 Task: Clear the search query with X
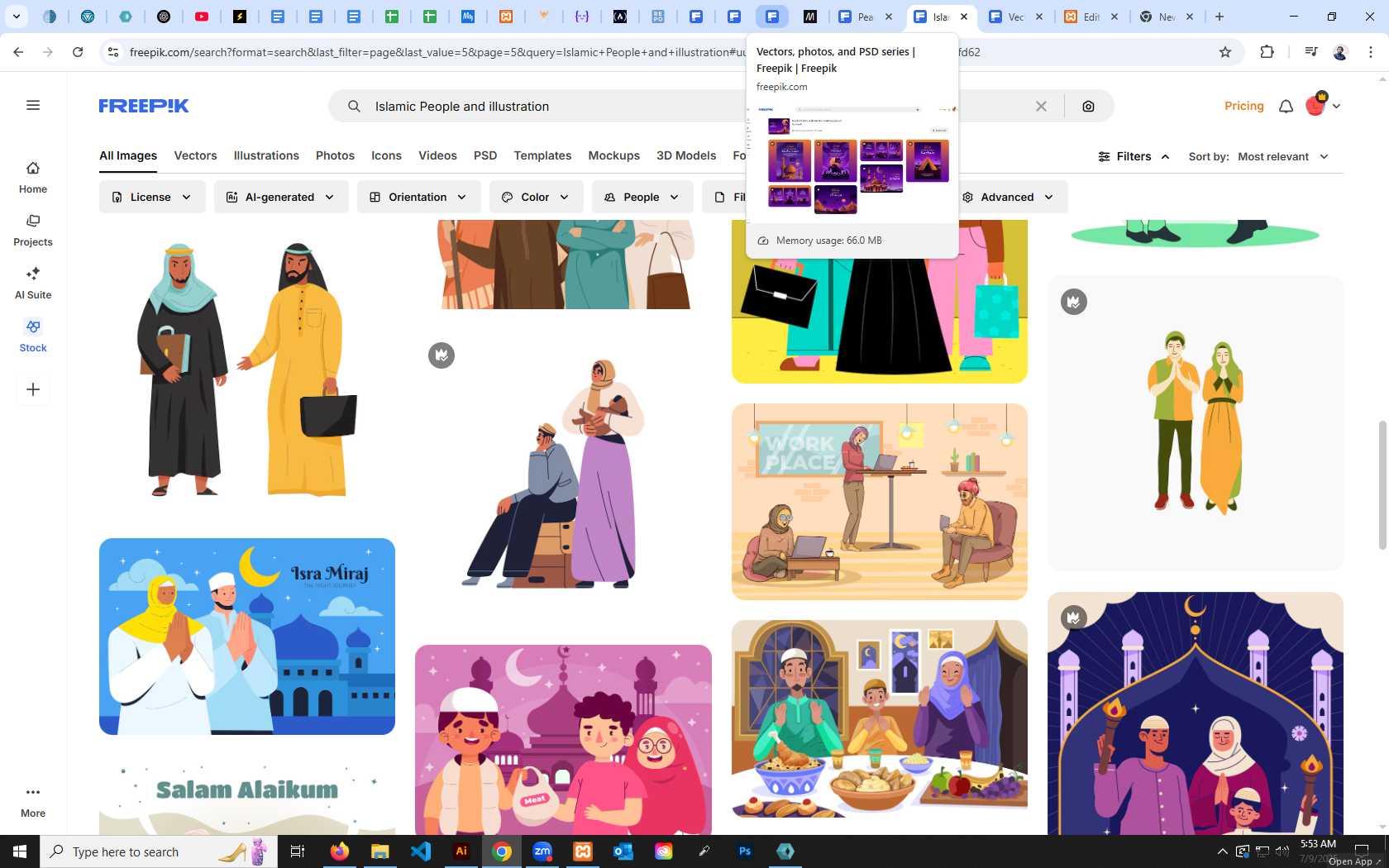[x=1041, y=106]
